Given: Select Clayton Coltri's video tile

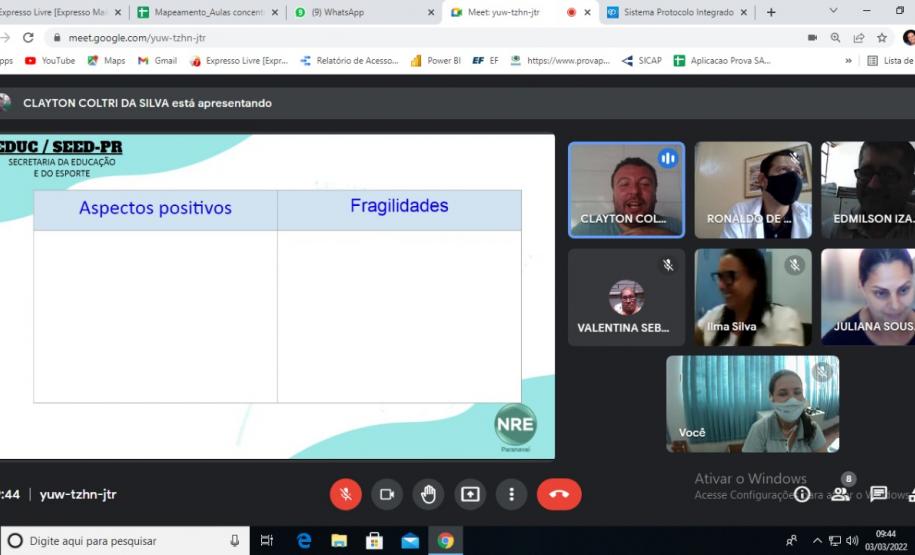Looking at the screenshot, I should tap(626, 189).
